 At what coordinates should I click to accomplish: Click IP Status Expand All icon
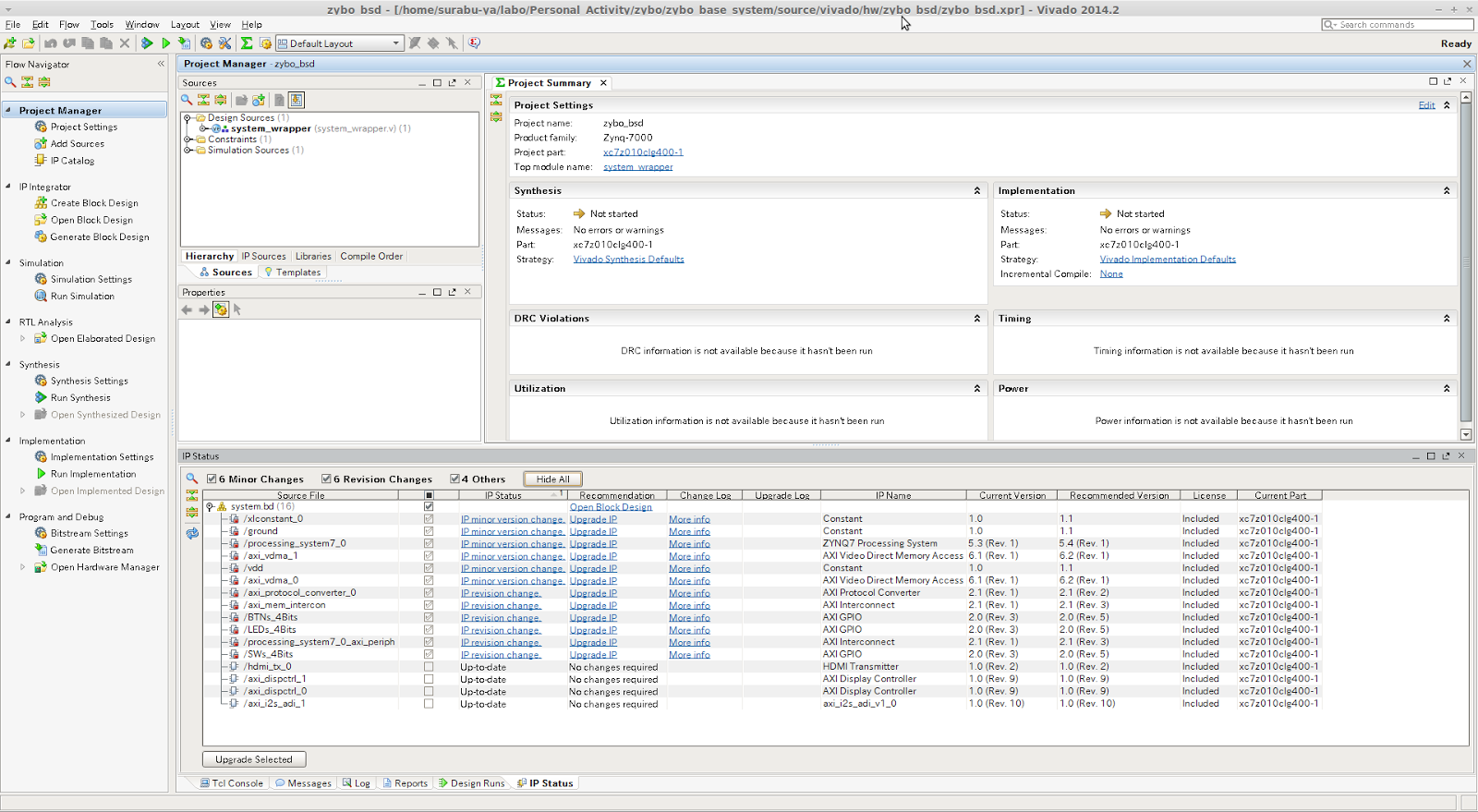click(192, 512)
